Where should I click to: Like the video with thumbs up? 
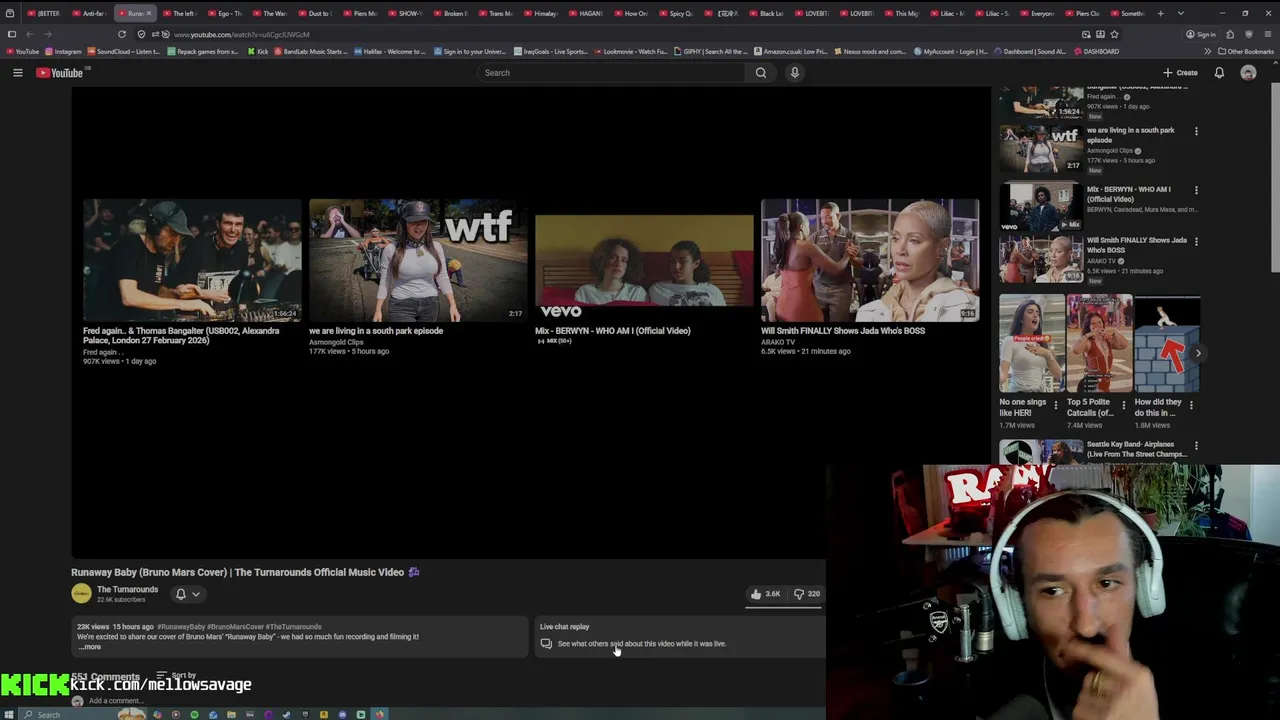click(766, 594)
